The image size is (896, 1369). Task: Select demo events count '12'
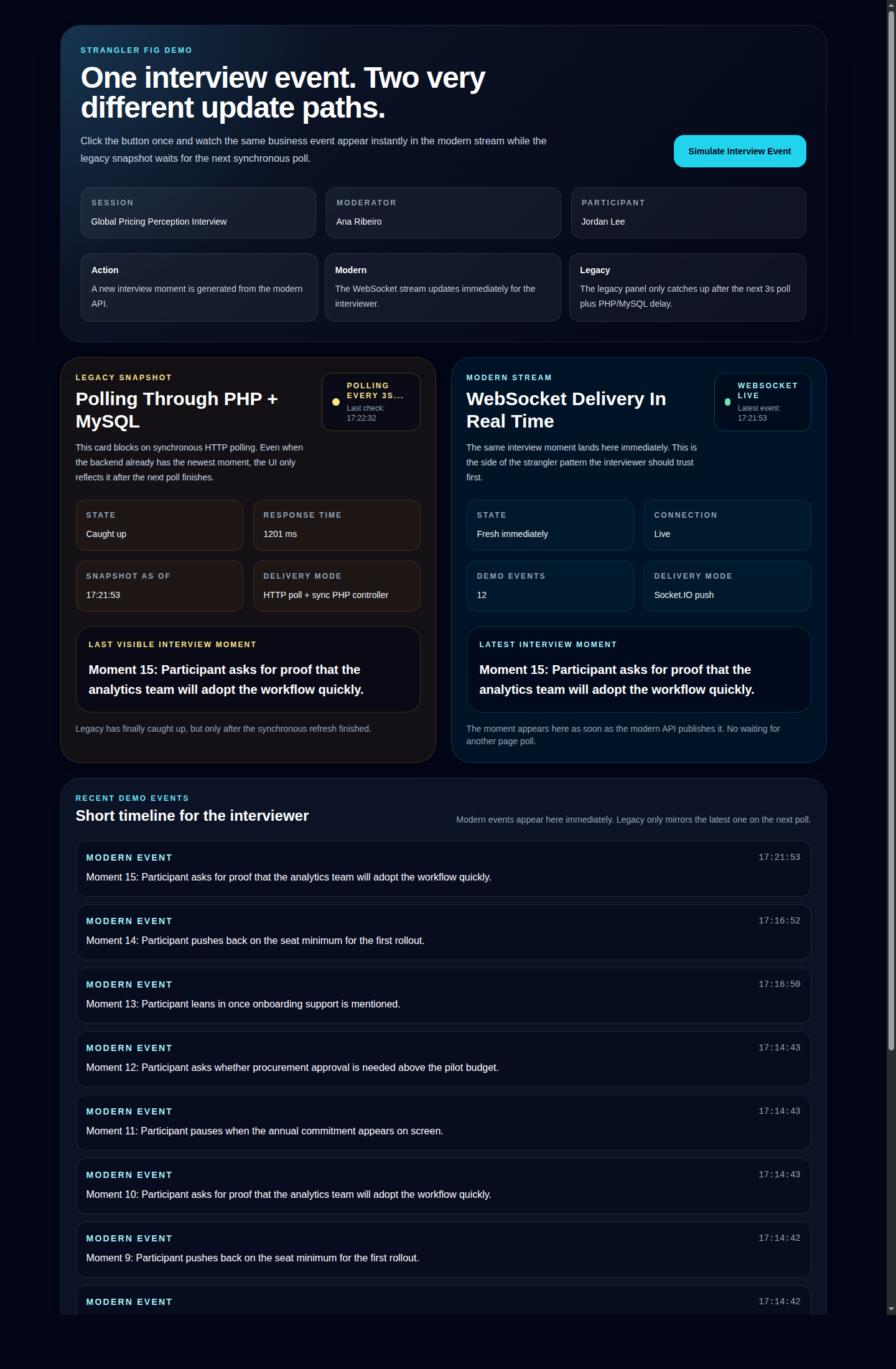482,595
